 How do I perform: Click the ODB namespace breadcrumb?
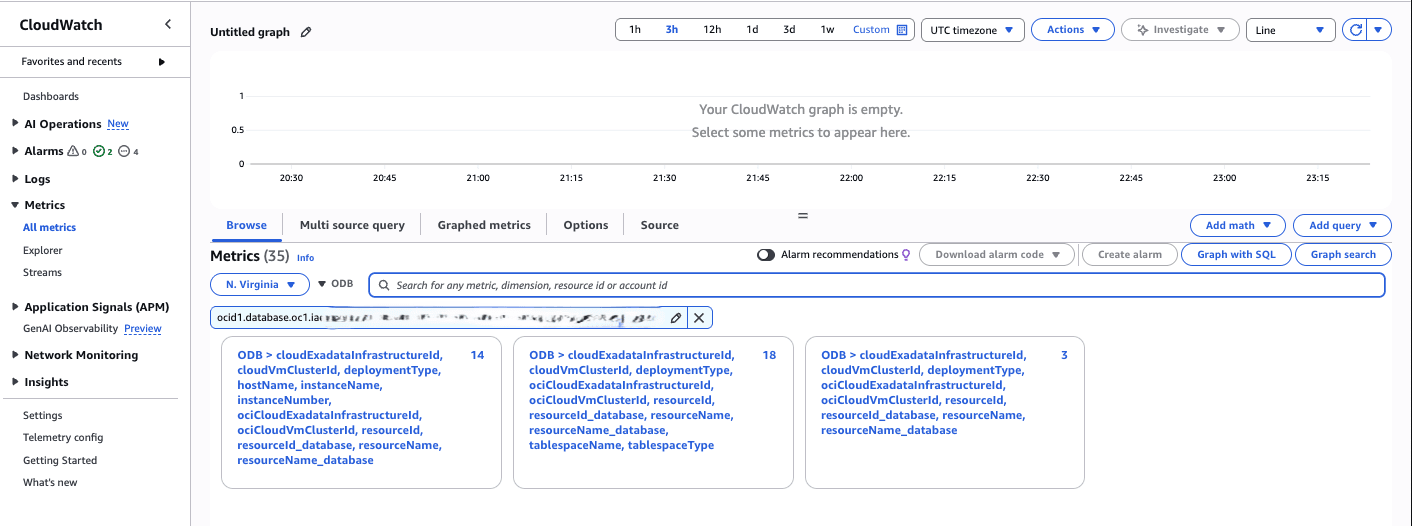342,284
